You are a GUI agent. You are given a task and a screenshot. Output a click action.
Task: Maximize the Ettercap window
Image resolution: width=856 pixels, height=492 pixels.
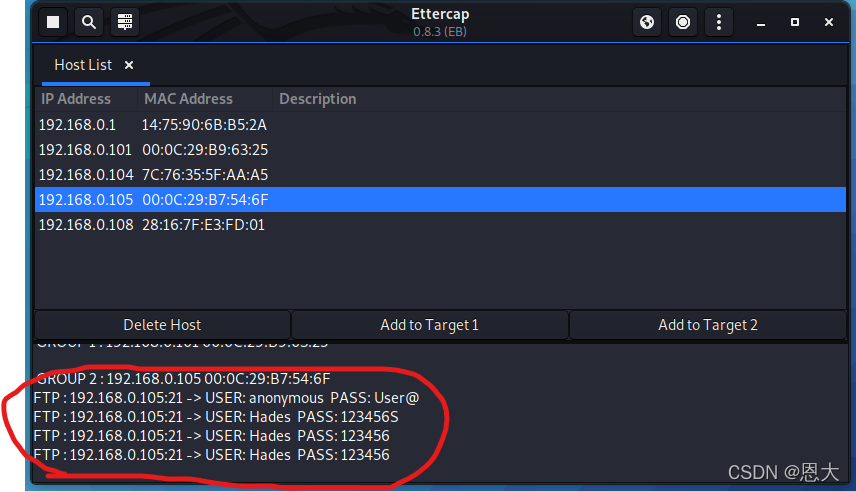[x=795, y=21]
